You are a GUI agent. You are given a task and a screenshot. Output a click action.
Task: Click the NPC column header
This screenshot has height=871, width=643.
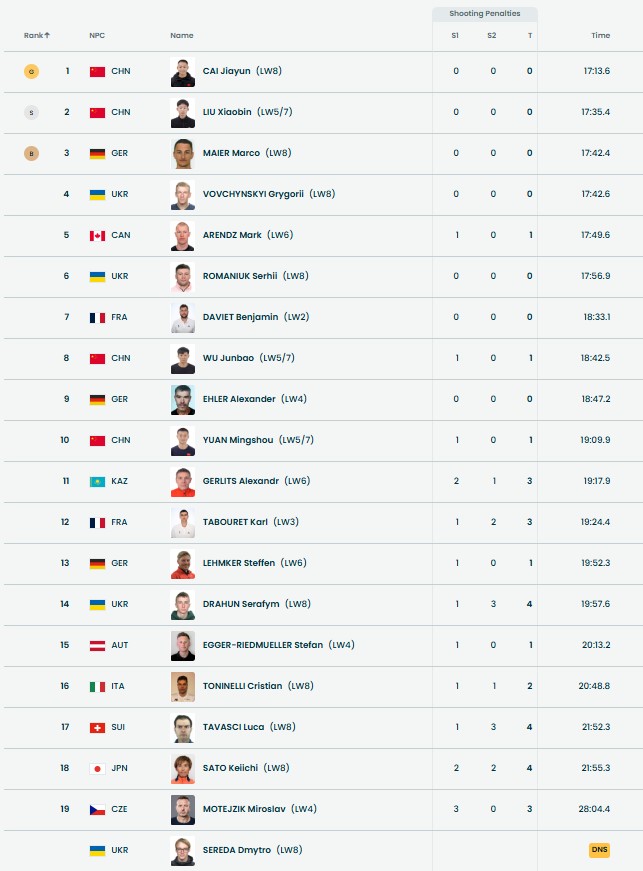[97, 35]
